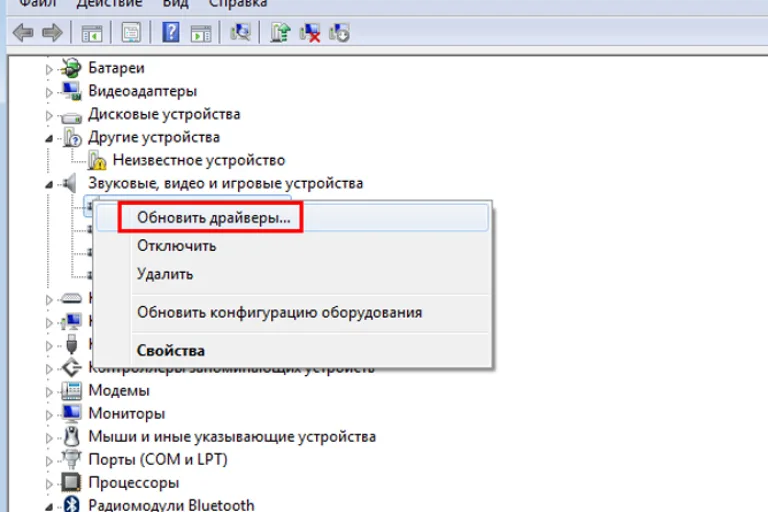Image resolution: width=768 pixels, height=512 pixels.
Task: Select the Мониторы tree label
Action: coord(126,414)
